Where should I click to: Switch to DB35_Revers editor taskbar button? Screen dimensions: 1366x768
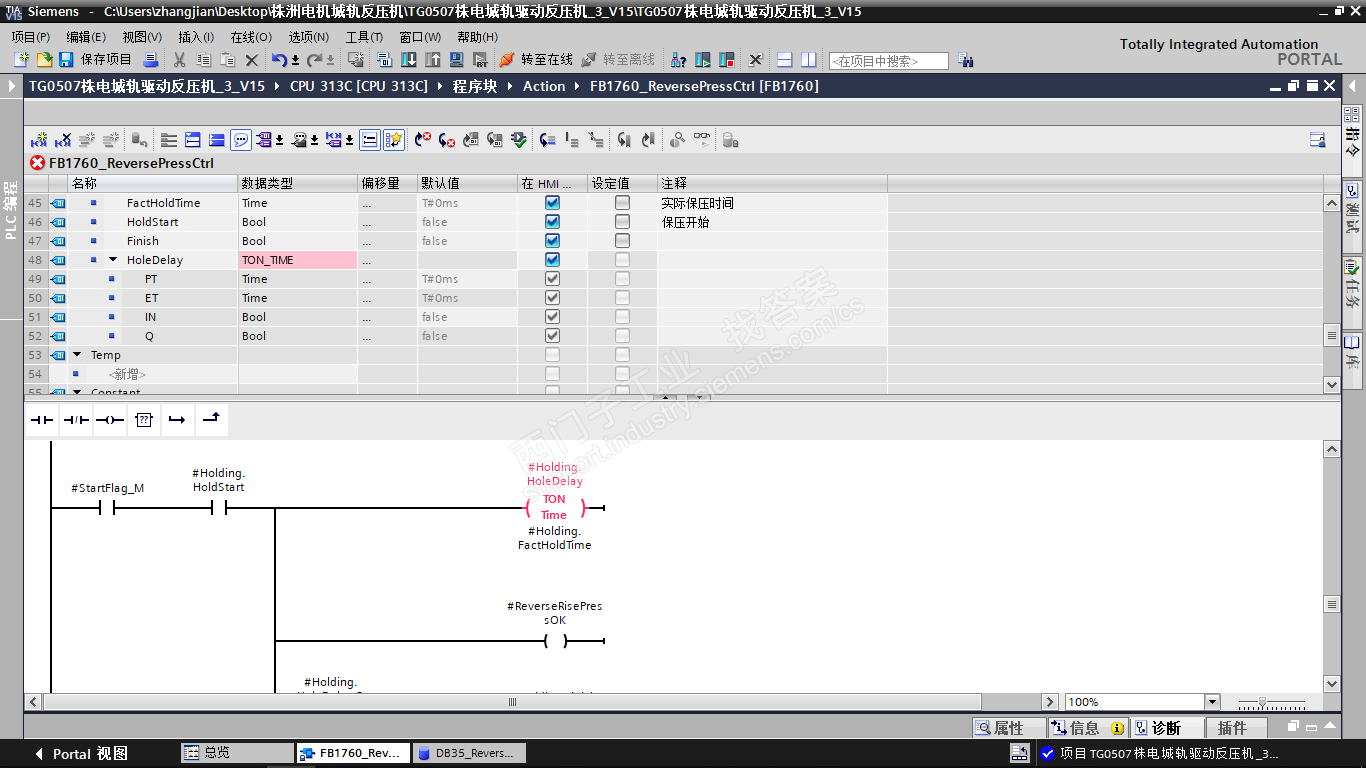pyautogui.click(x=468, y=753)
